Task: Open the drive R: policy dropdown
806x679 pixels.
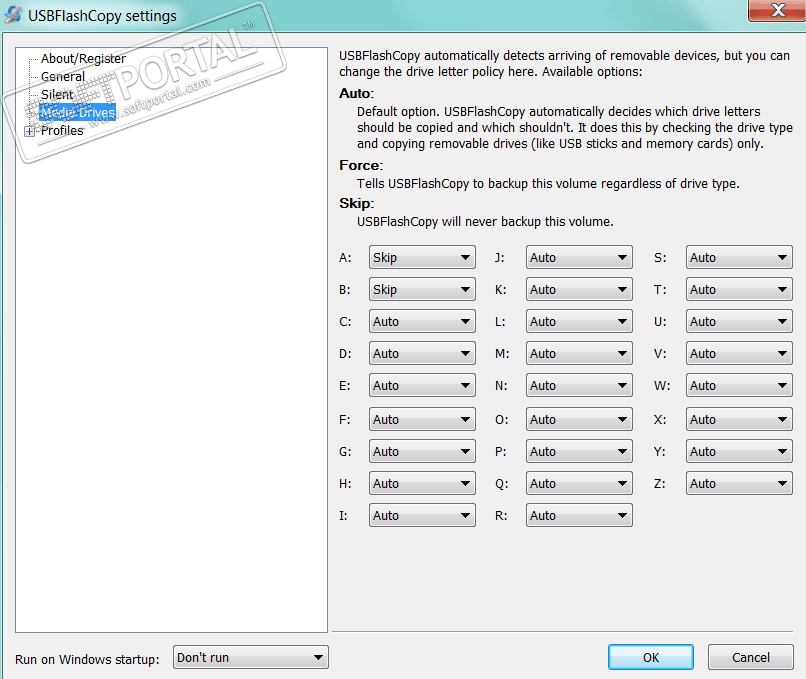Action: [x=579, y=515]
